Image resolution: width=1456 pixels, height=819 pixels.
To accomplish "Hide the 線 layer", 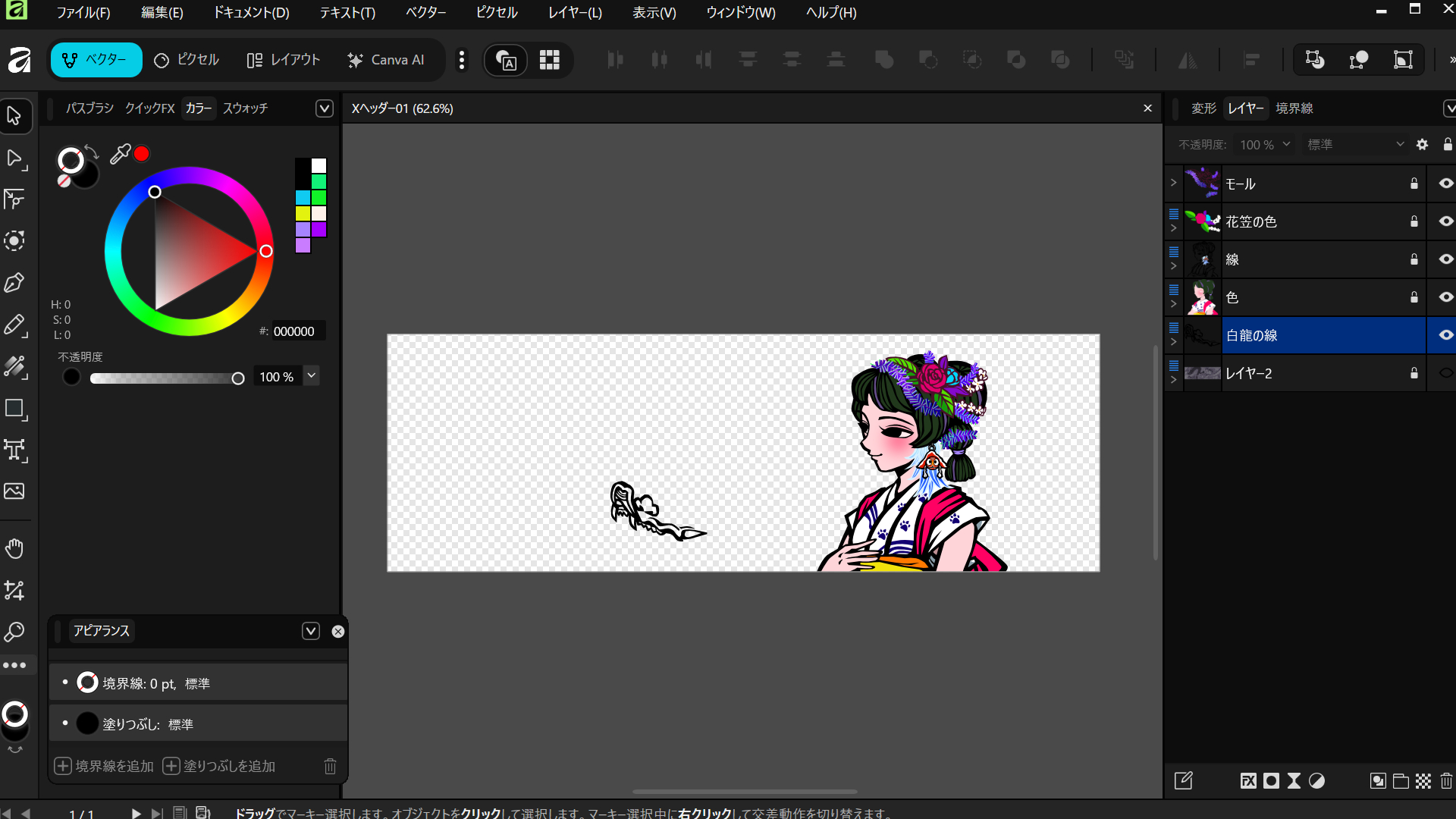I will pos(1446,259).
